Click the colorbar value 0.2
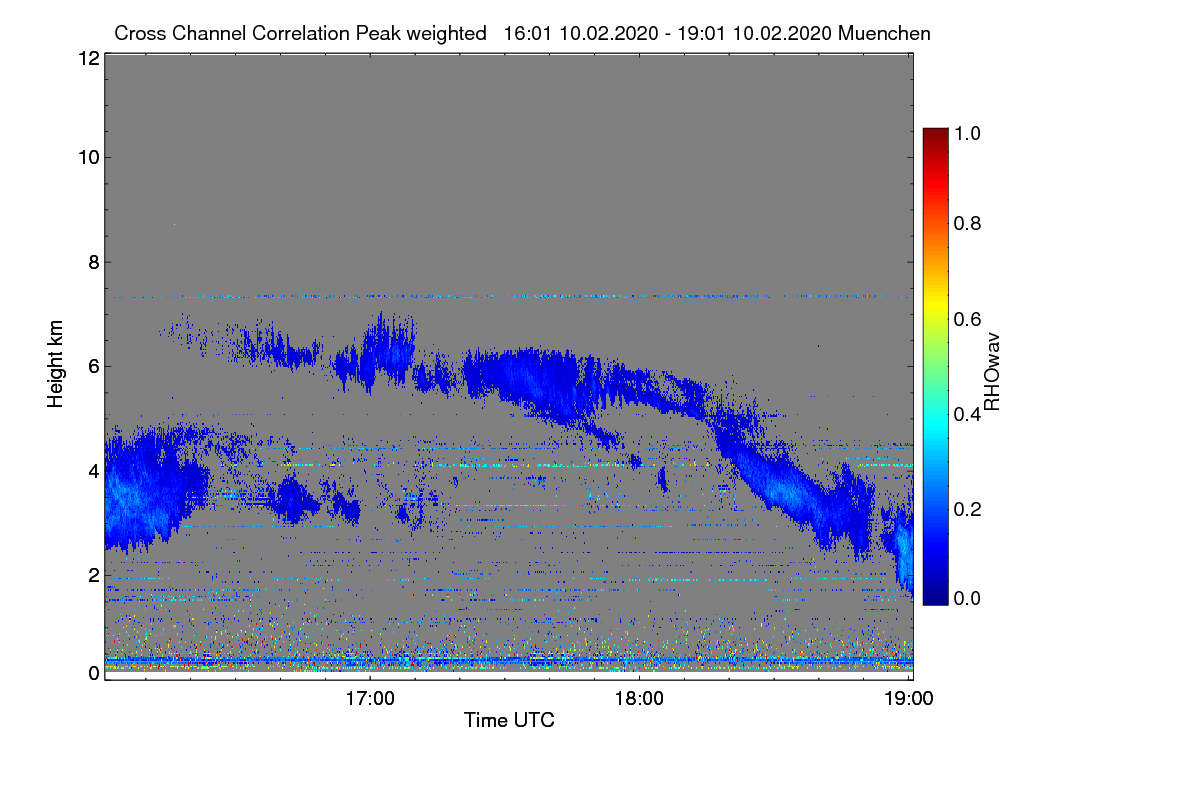1200x800 pixels. coord(967,509)
